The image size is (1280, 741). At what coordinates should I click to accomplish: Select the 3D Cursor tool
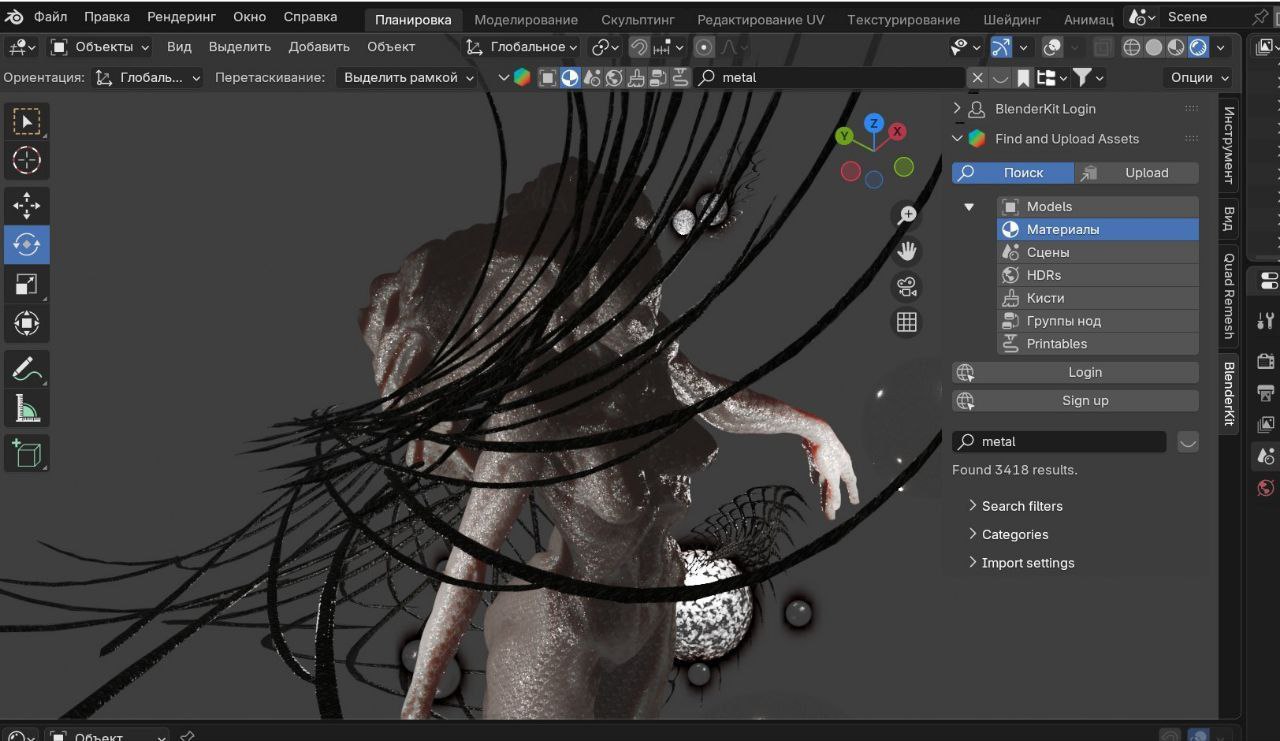[x=26, y=160]
